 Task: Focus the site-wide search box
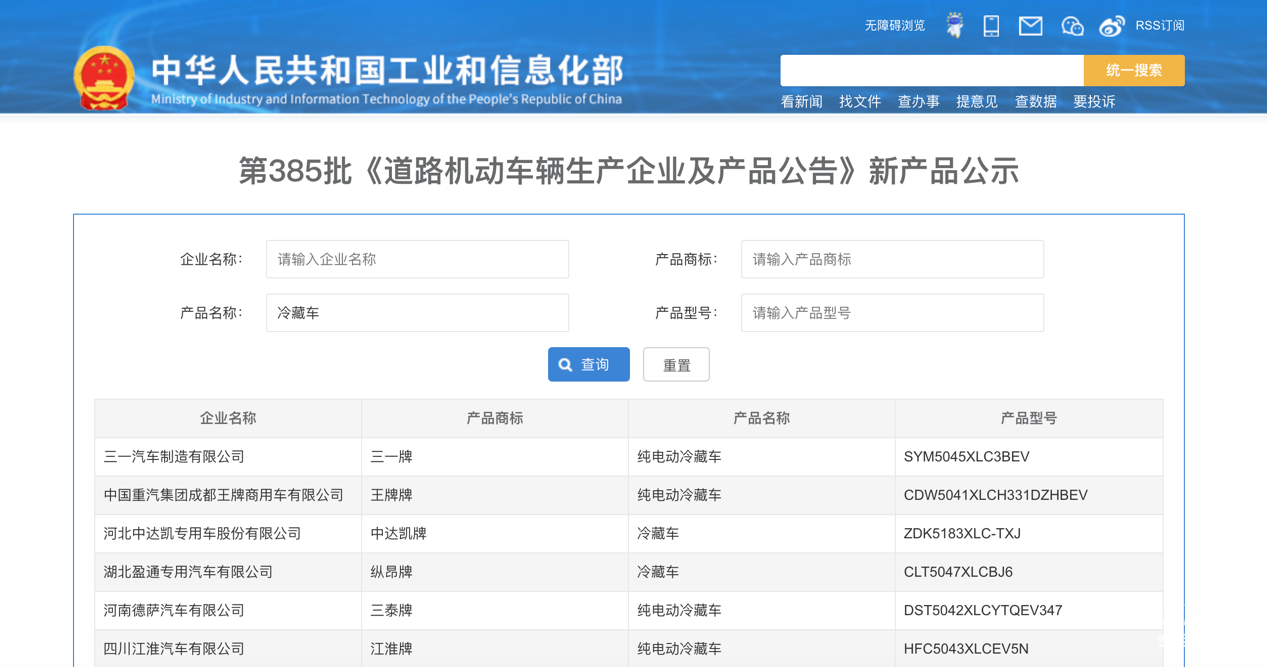tap(932, 70)
